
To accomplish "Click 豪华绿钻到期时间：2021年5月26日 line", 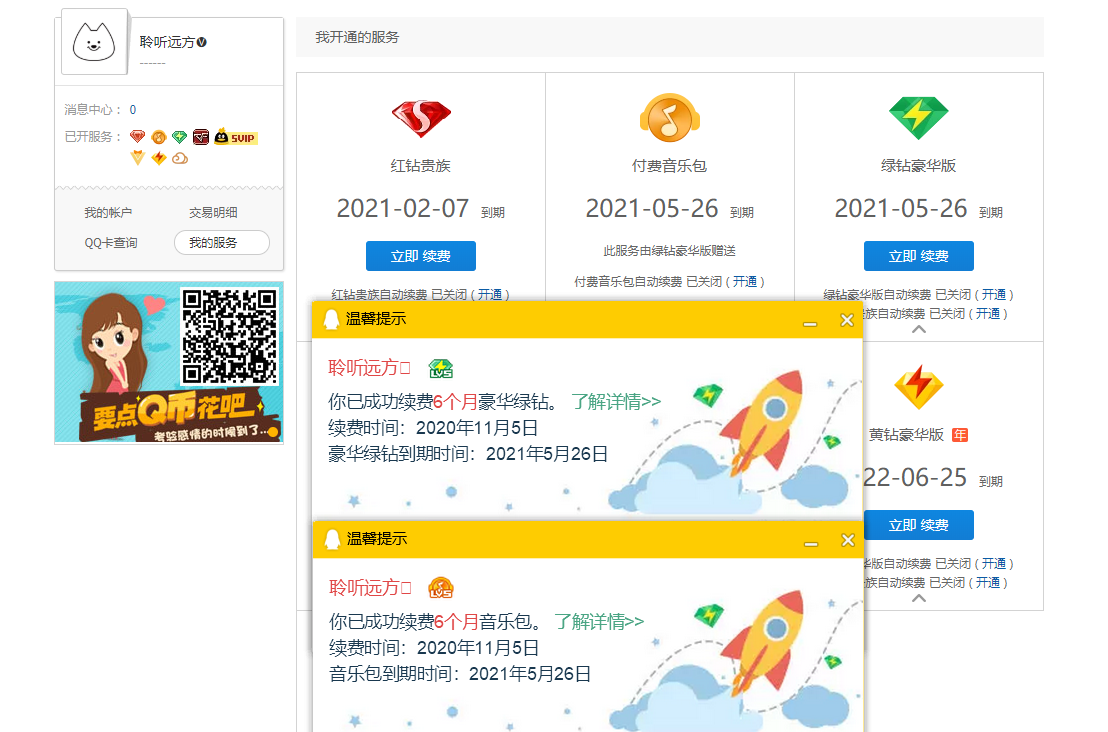I will coord(468,454).
